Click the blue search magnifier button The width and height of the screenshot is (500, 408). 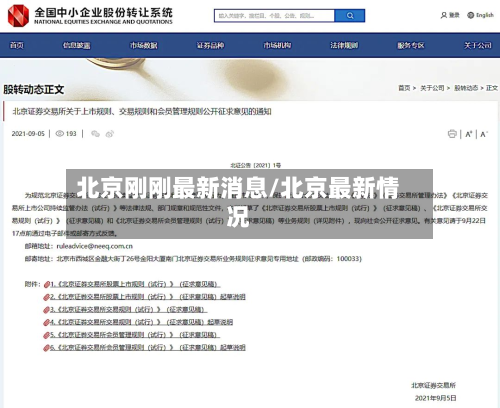click(x=350, y=16)
